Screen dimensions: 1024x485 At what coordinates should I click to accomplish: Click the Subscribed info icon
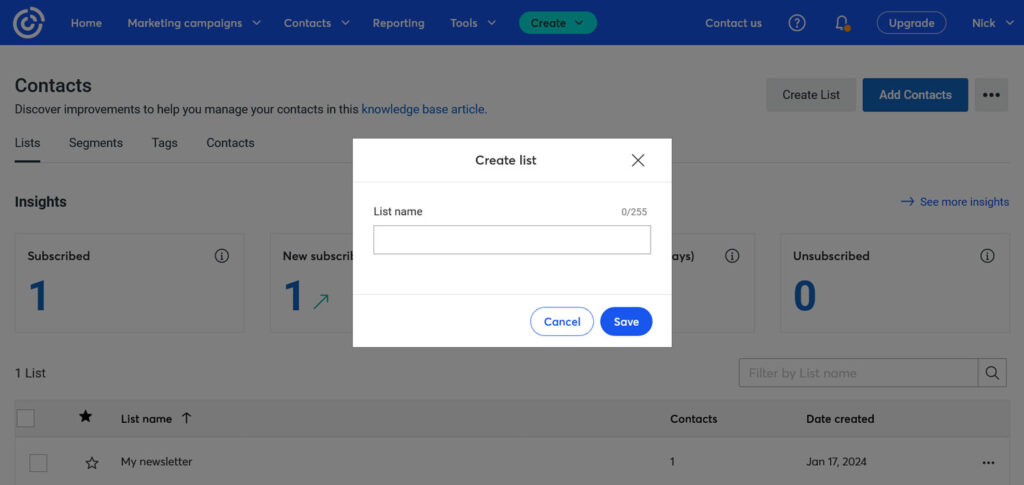(x=222, y=256)
